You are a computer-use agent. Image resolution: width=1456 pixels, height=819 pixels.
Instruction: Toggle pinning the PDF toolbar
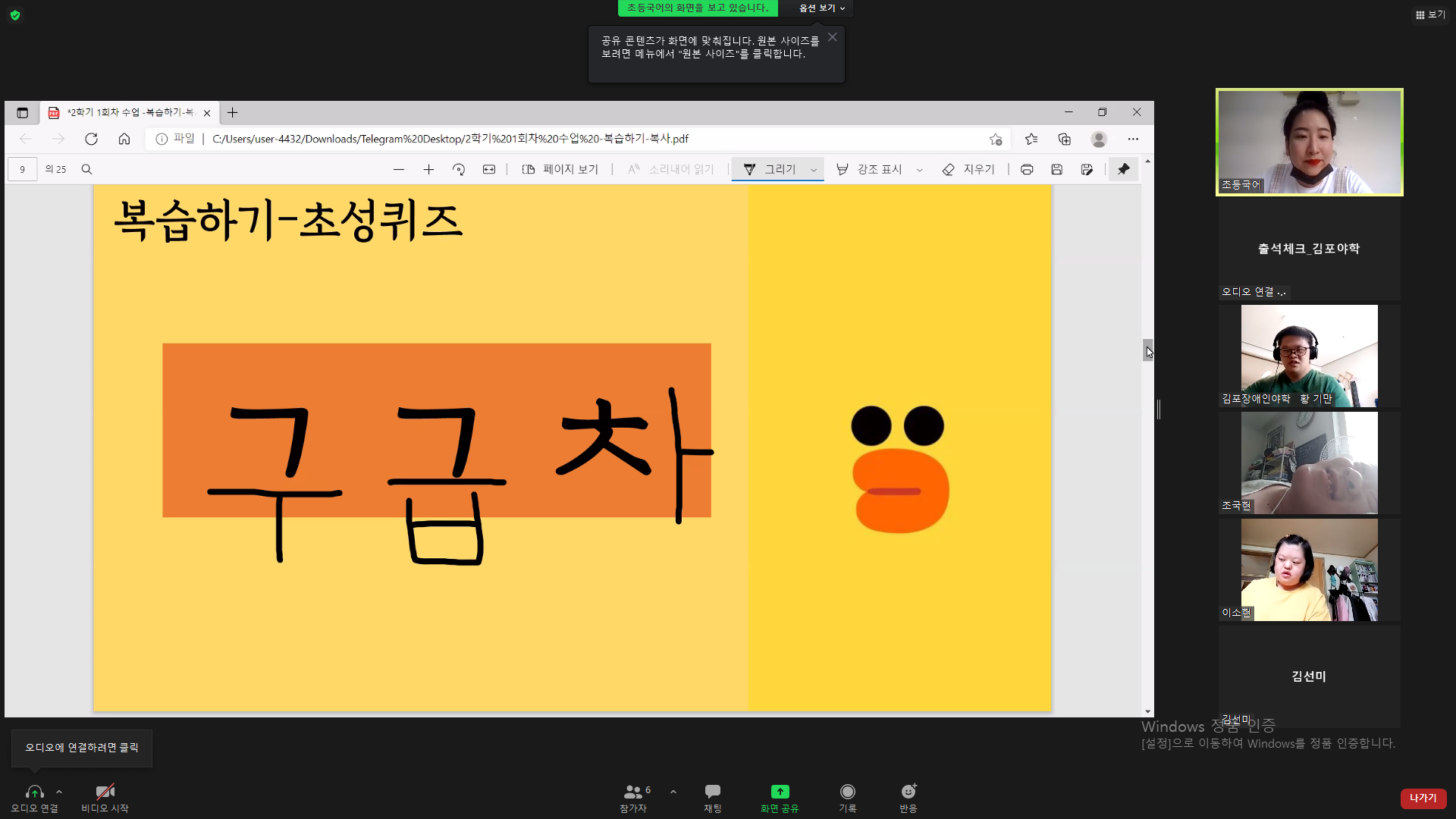(1123, 169)
